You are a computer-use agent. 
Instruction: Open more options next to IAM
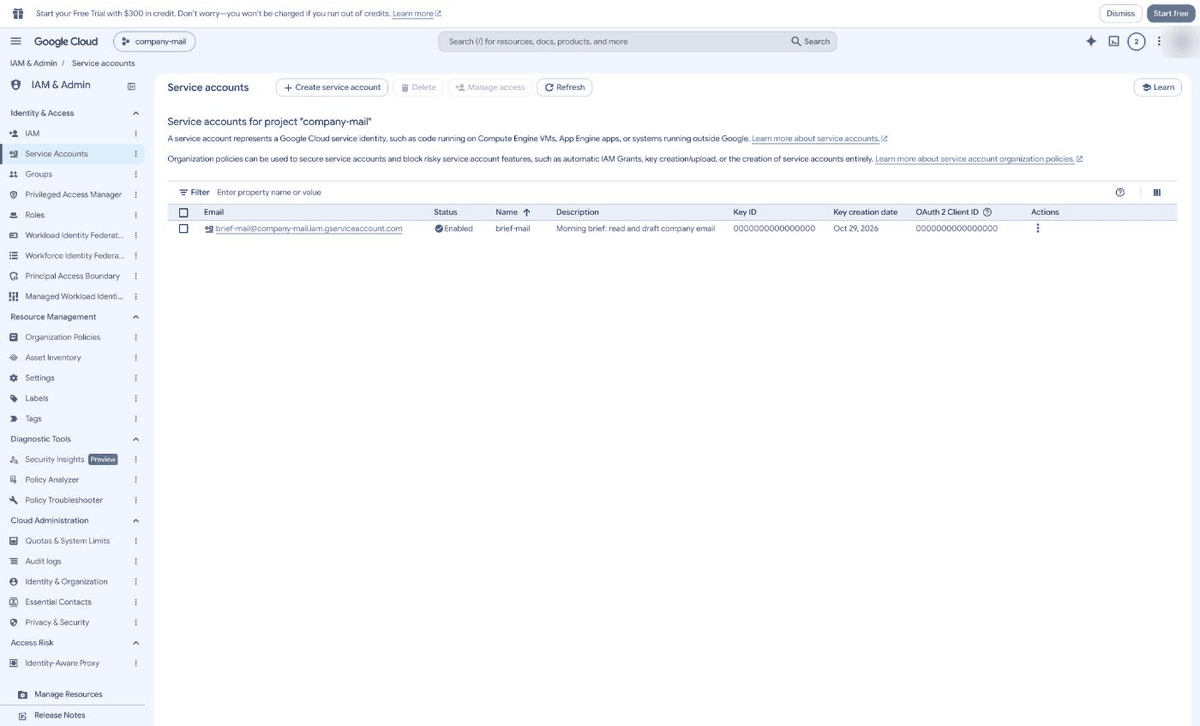[x=136, y=133]
